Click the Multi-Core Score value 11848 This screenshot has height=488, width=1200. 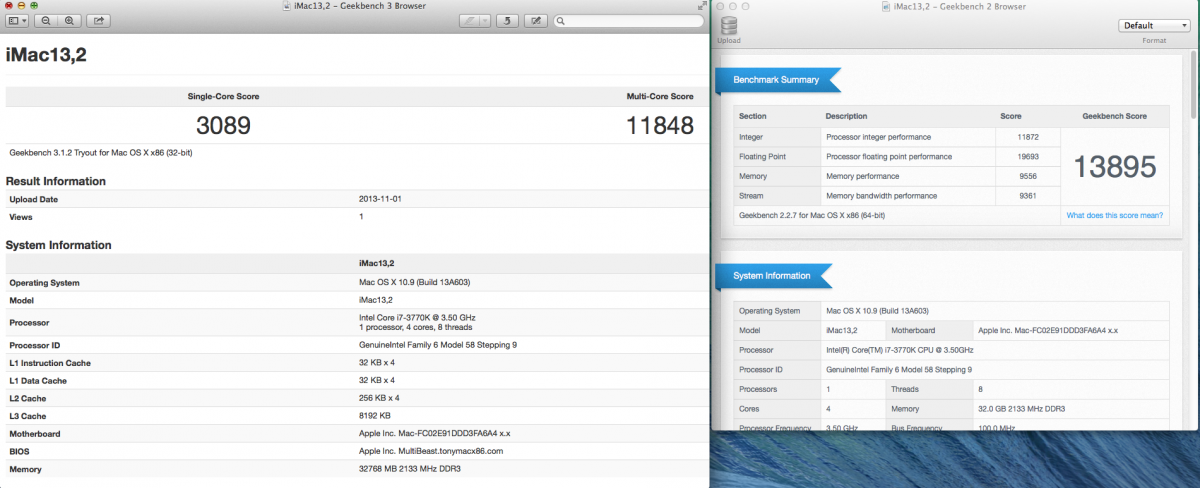(x=659, y=126)
